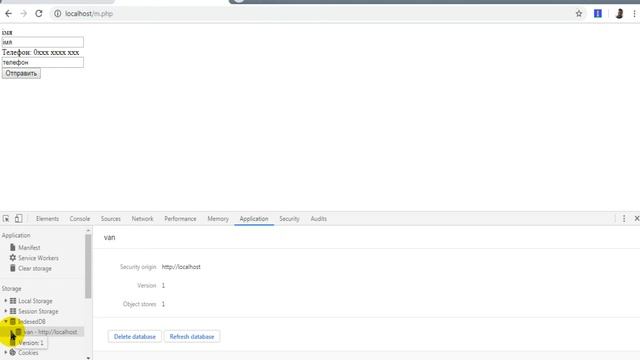Switch to the Console tab
Viewport: 640px width, 360px height.
point(80,219)
